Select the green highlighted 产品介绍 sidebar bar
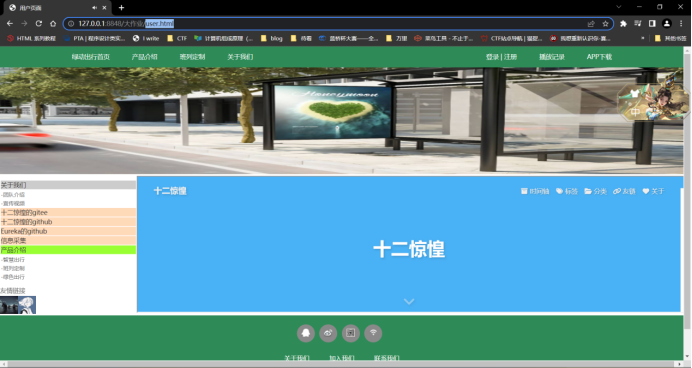 click(68, 250)
